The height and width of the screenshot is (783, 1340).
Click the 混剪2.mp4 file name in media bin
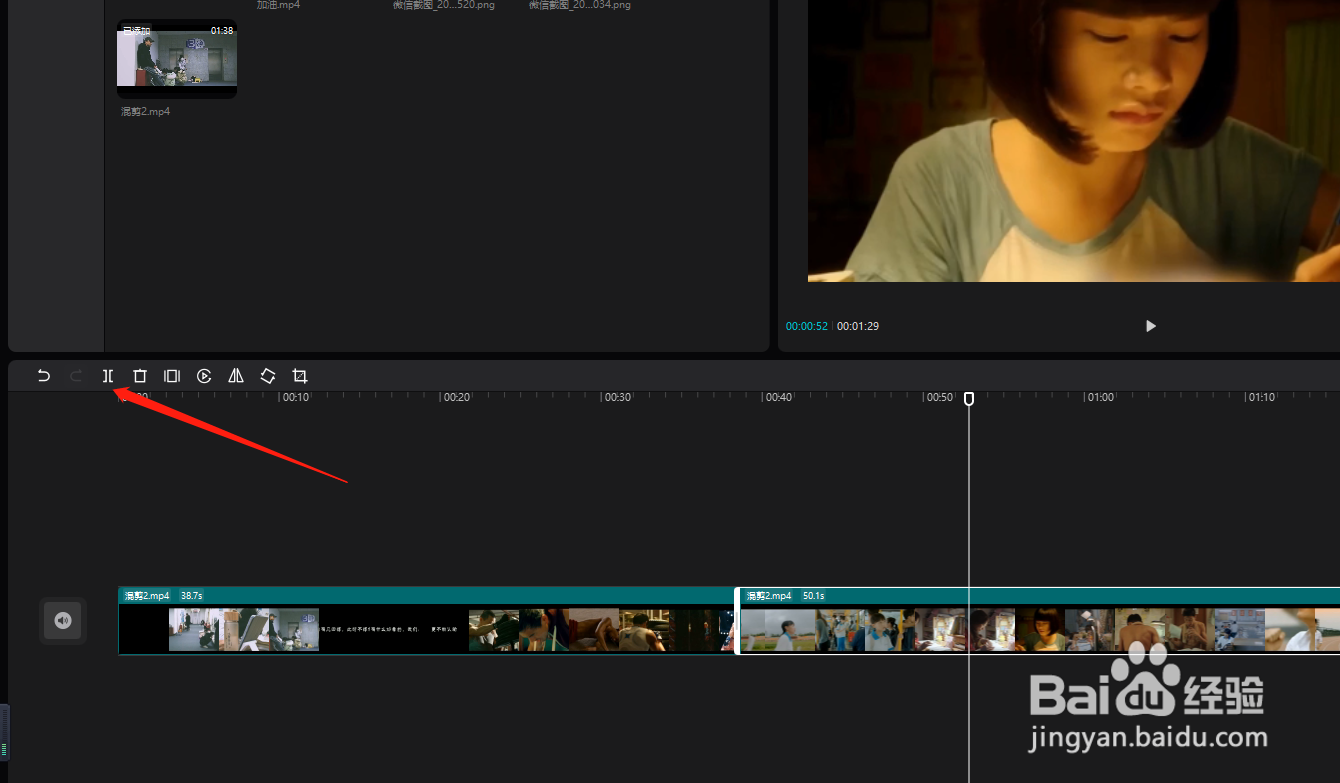(x=145, y=112)
